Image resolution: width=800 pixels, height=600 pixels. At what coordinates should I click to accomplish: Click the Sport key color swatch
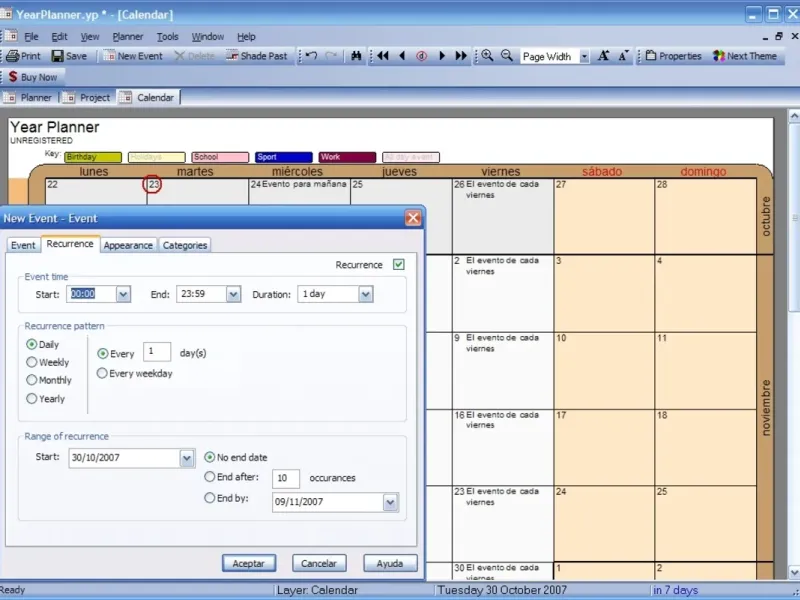[x=284, y=157]
